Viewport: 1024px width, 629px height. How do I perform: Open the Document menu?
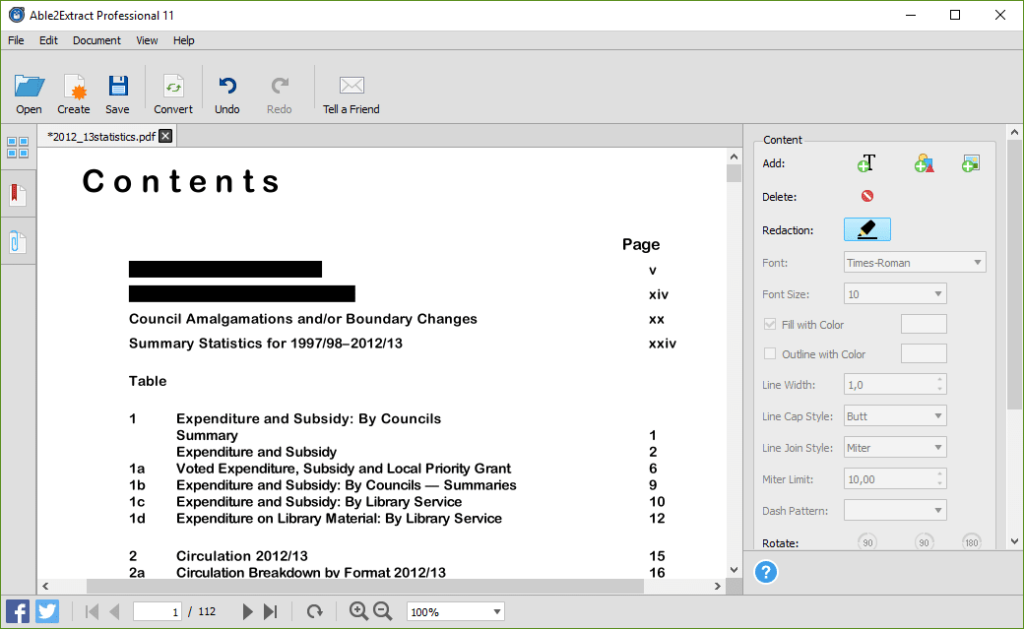coord(96,40)
